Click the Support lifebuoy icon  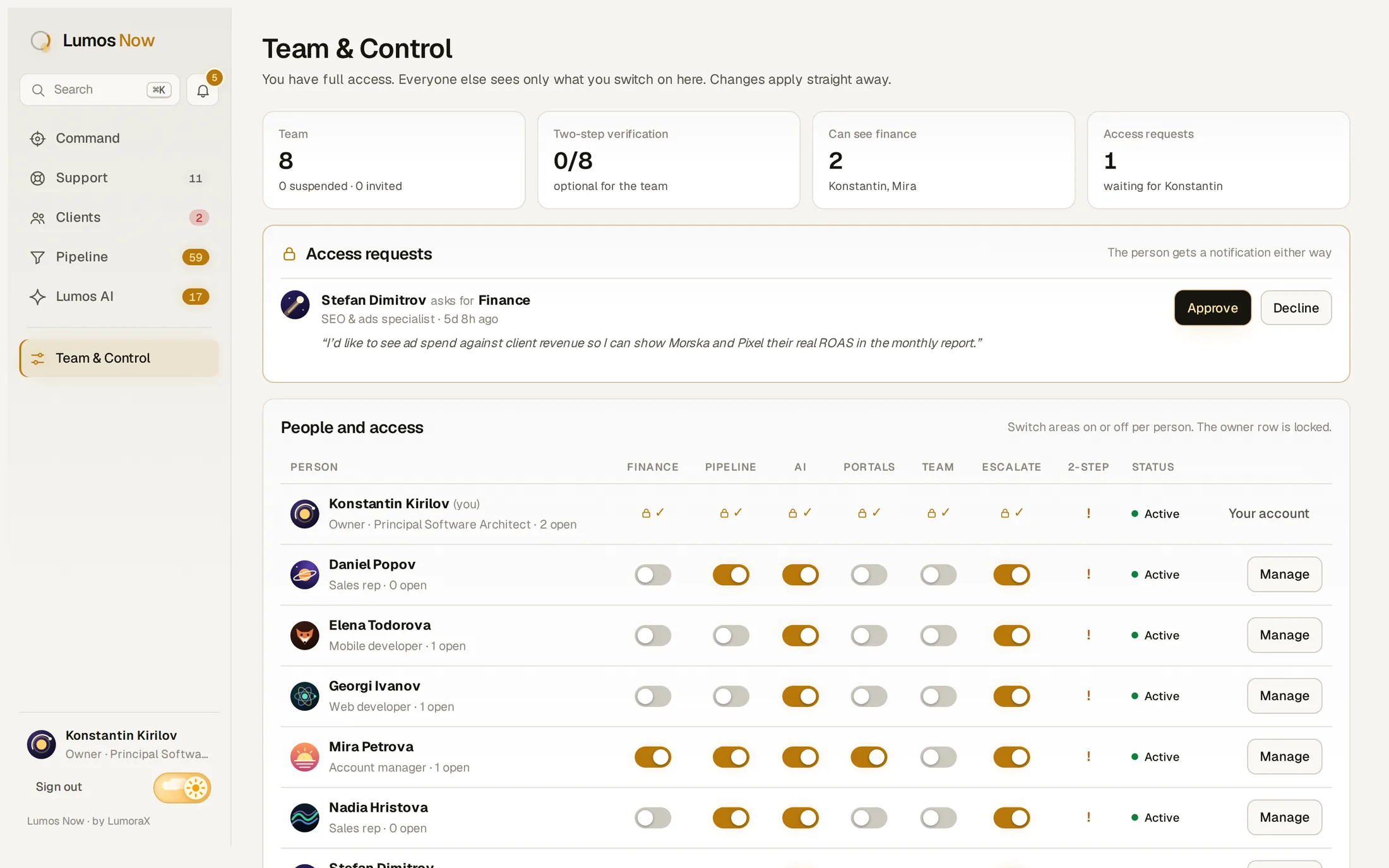[x=38, y=179]
